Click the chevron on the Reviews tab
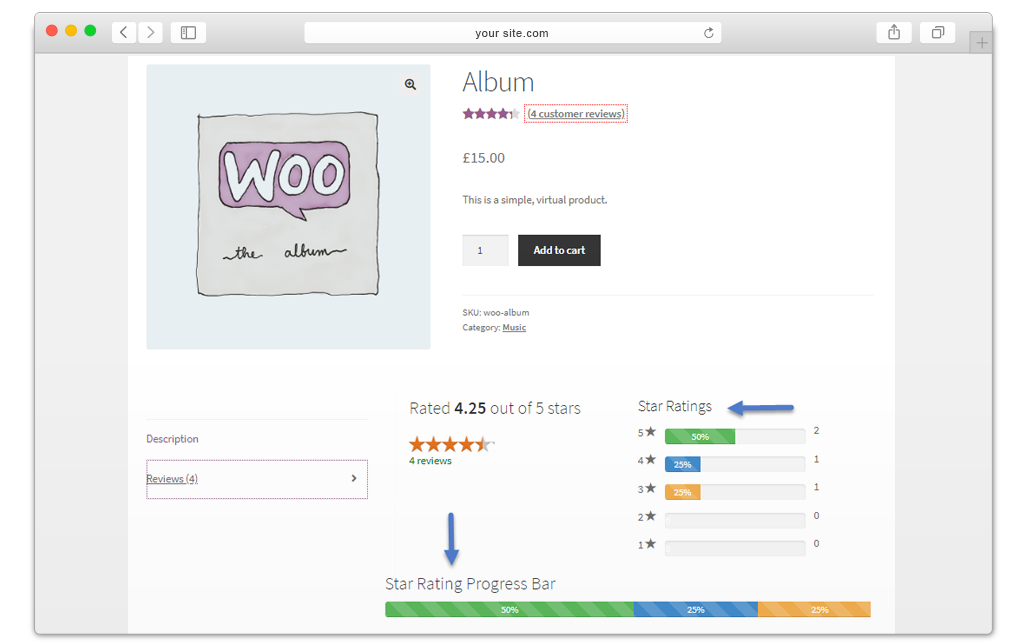This screenshot has height=643, width=1024. [354, 478]
